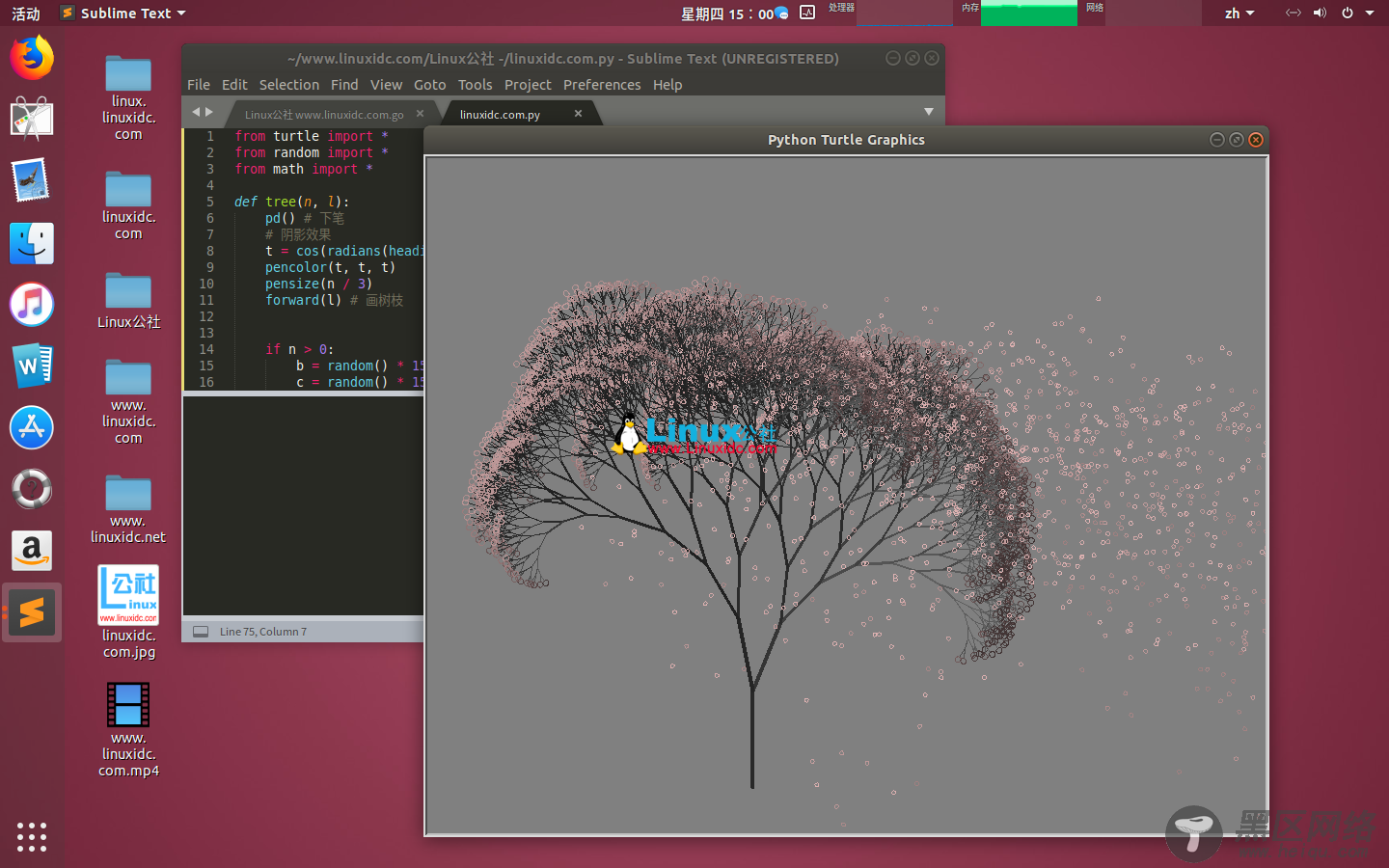Open the Project menu
Viewport: 1389px width, 868px height.
[528, 85]
